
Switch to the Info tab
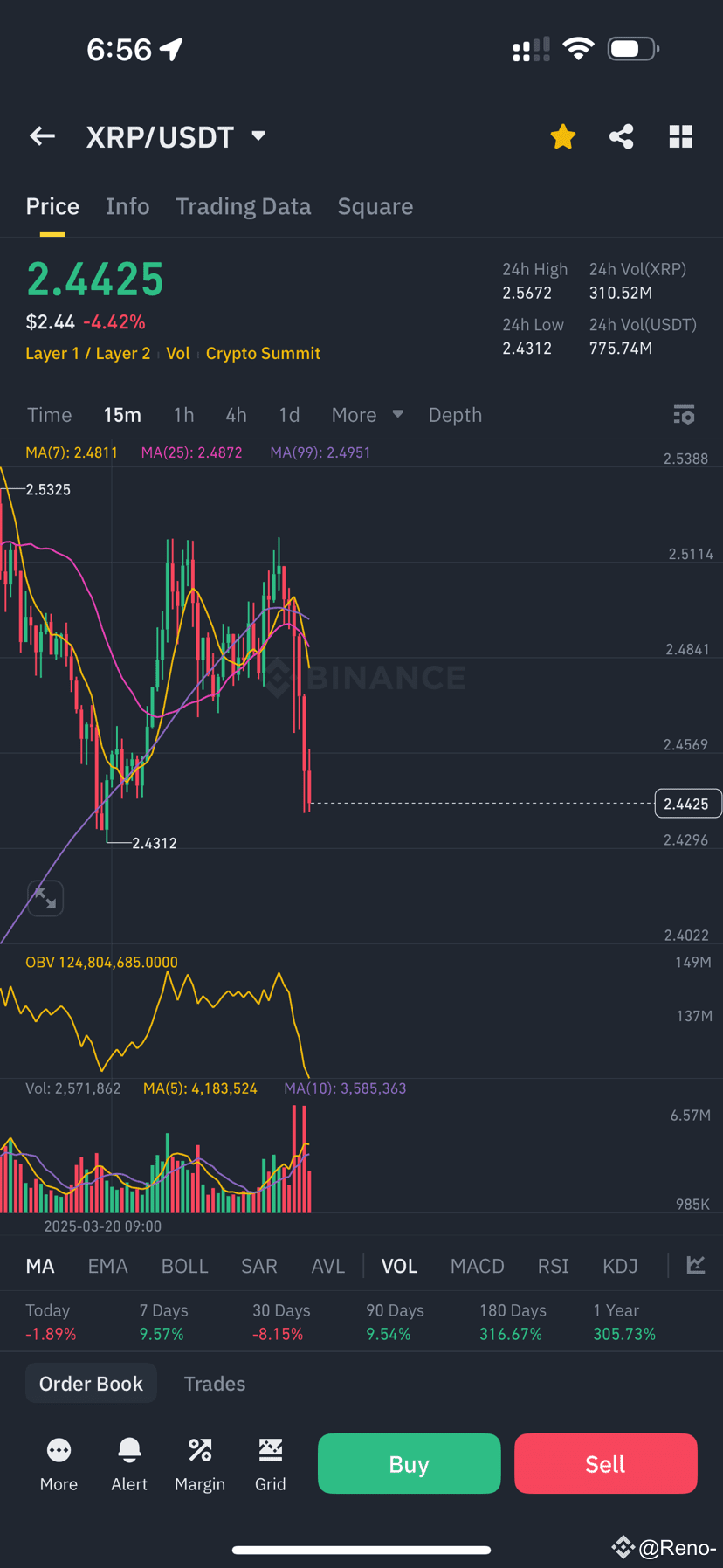127,206
